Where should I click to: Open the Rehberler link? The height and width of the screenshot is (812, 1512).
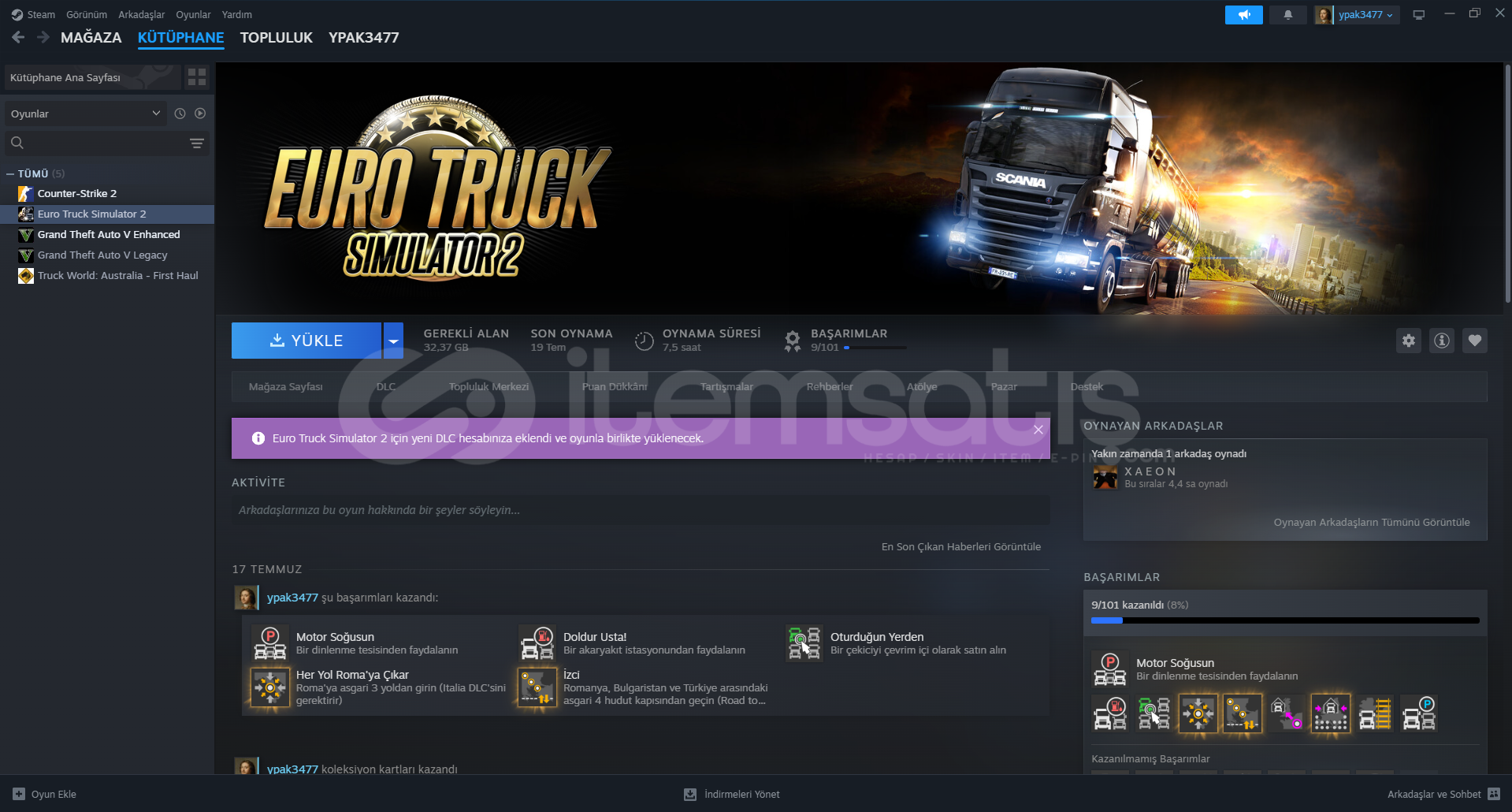(x=830, y=387)
